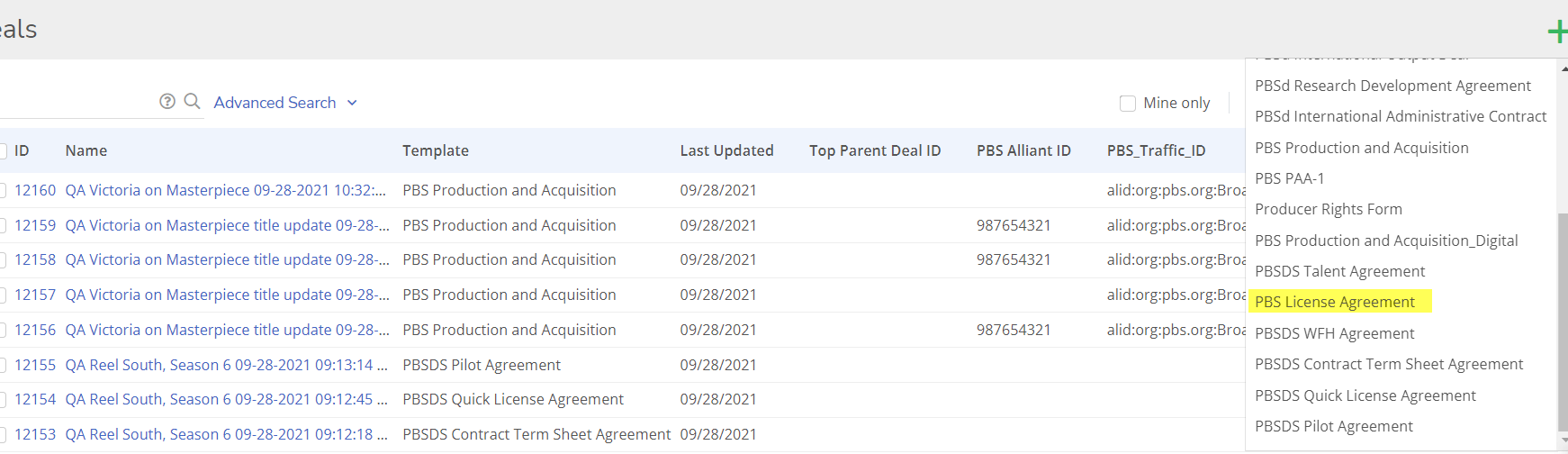Screen dimensions: 1568x454
Task: Open deal ID 12159 link
Action: 35,225
